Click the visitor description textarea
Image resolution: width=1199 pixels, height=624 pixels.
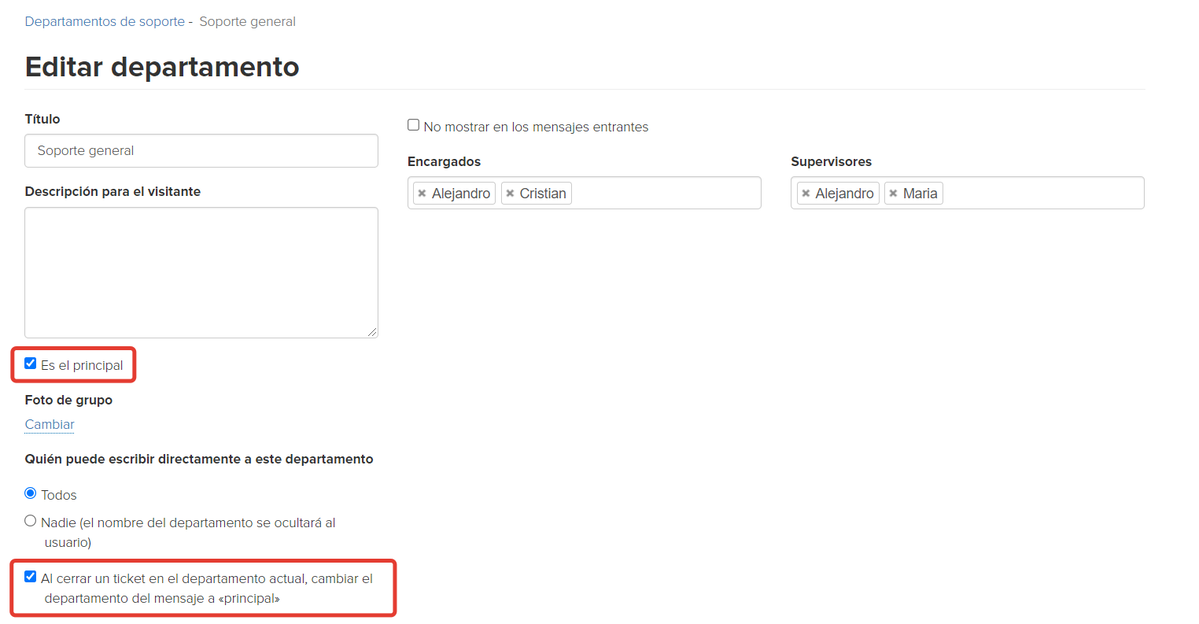(x=201, y=272)
